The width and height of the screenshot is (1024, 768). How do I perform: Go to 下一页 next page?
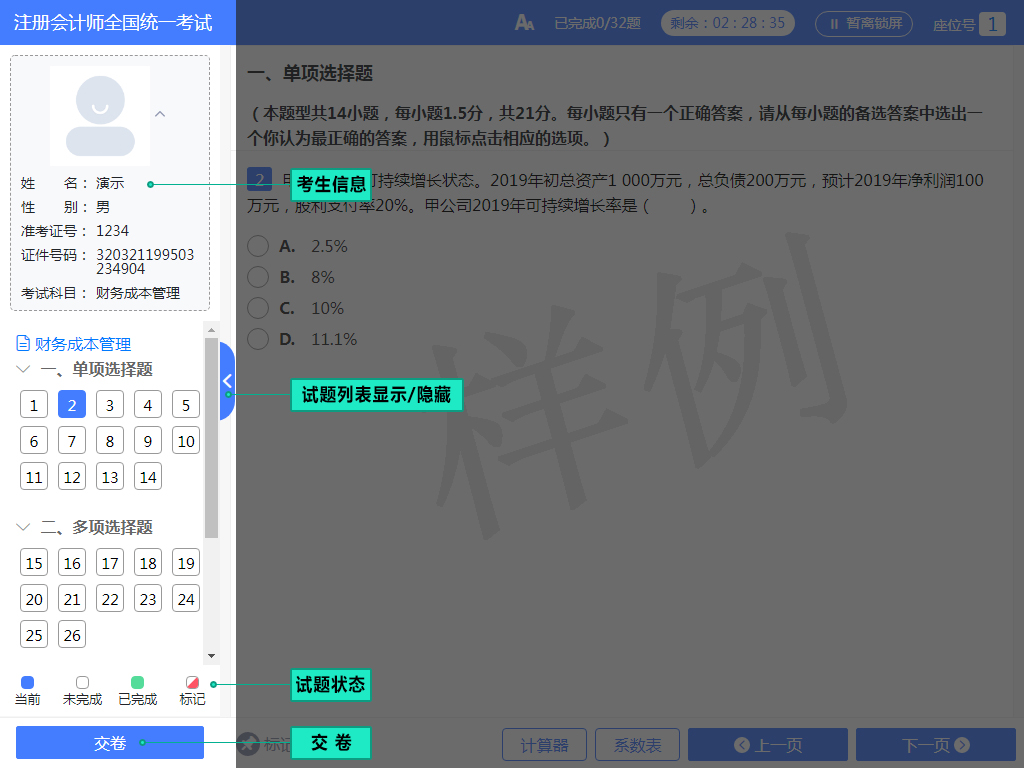point(935,744)
